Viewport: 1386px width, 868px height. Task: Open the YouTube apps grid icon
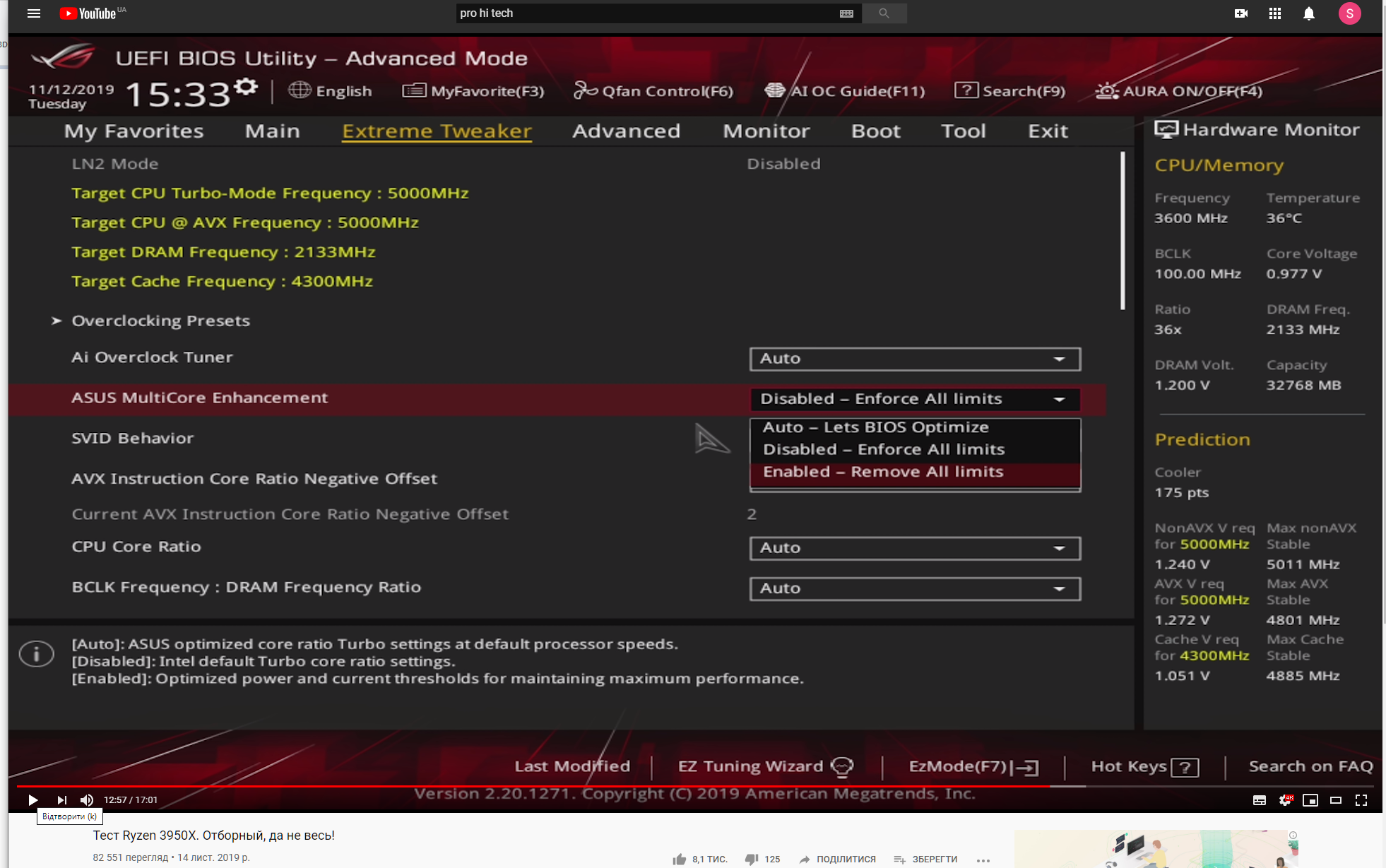tap(1275, 13)
